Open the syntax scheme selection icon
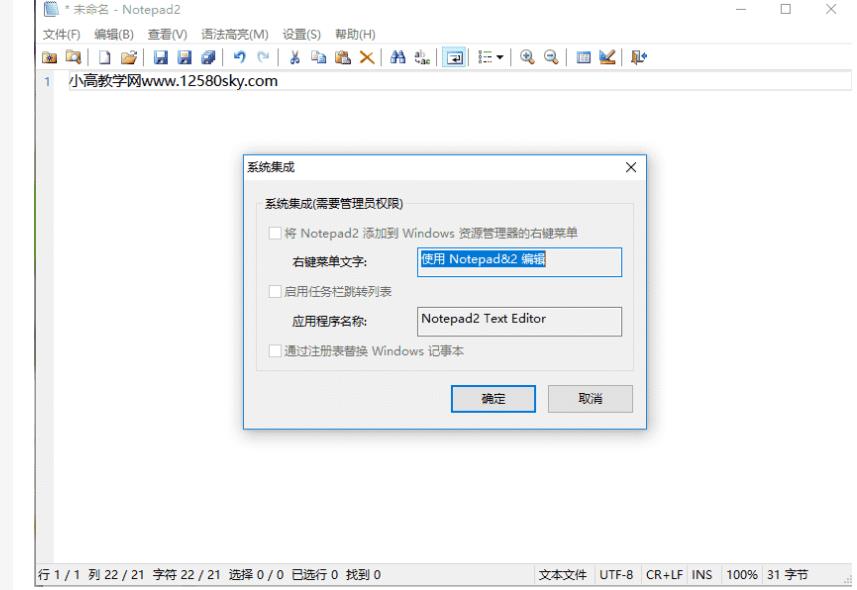857x590 pixels. 583,57
